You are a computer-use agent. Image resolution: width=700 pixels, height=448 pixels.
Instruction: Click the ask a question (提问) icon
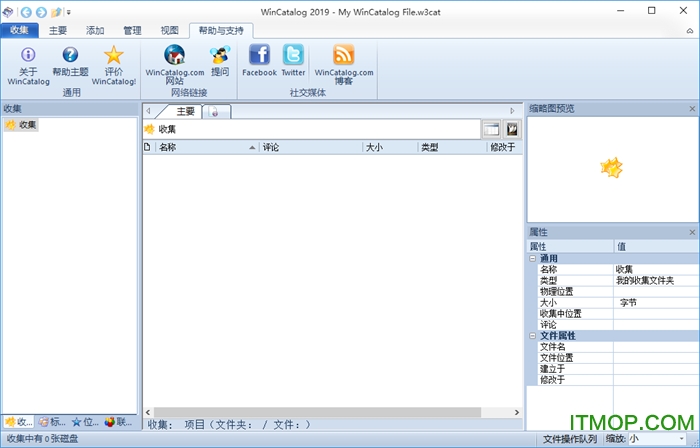pyautogui.click(x=220, y=55)
